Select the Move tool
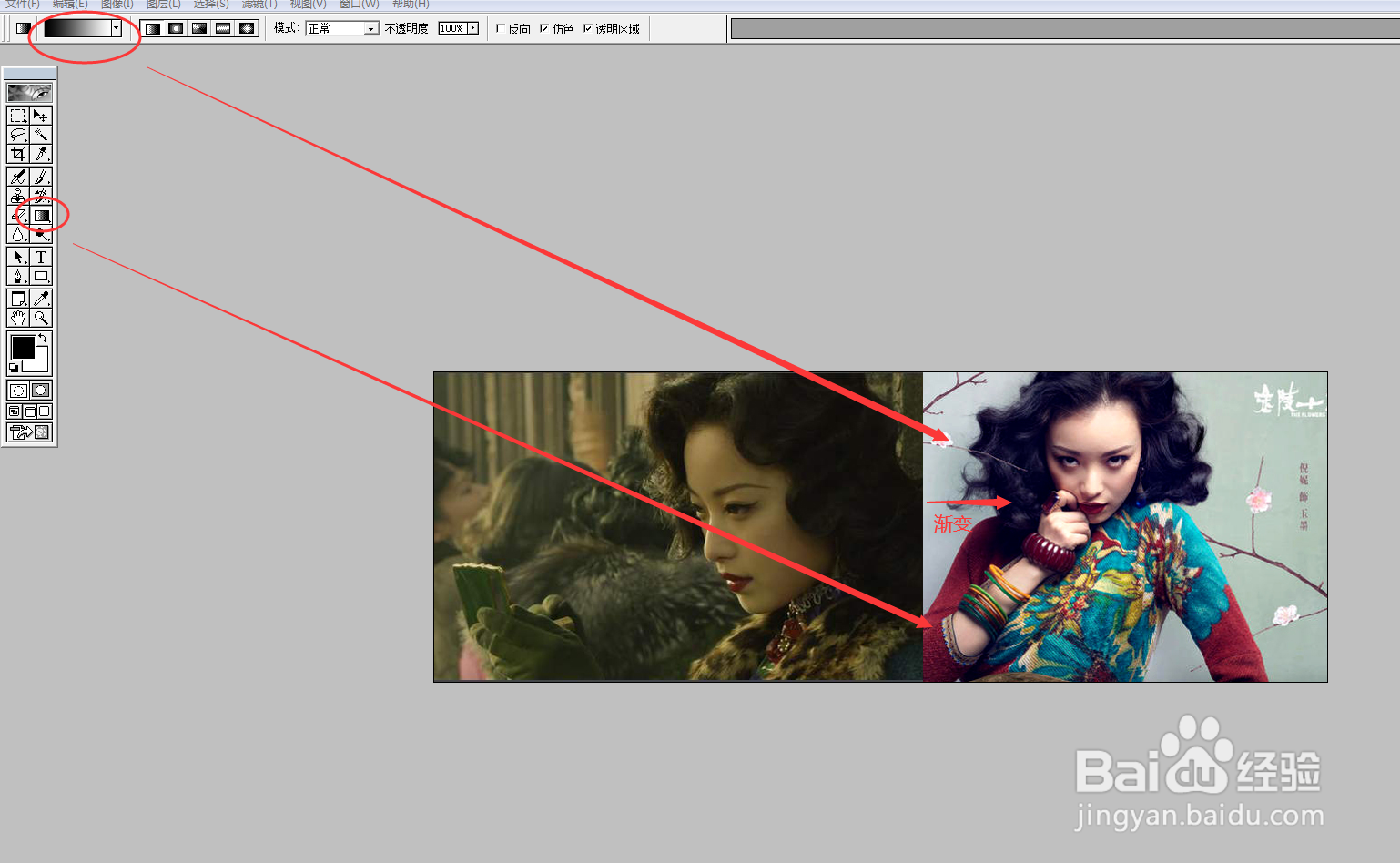The height and width of the screenshot is (863, 1400). point(41,116)
